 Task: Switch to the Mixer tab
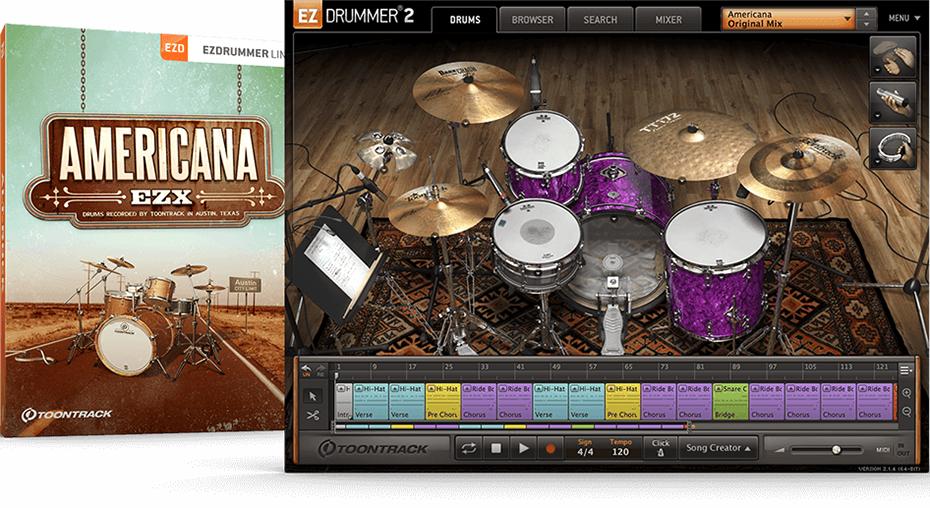(x=668, y=19)
